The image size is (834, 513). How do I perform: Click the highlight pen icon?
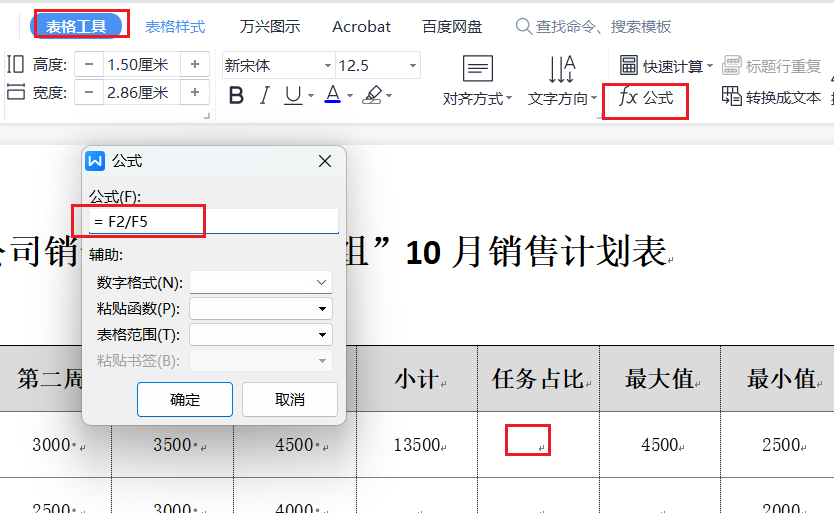(x=372, y=96)
